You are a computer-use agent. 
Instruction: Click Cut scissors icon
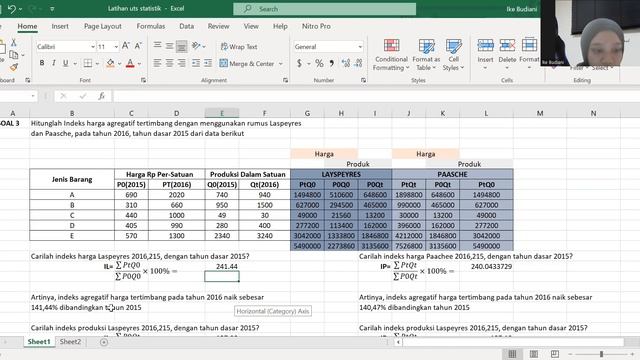click(13, 42)
